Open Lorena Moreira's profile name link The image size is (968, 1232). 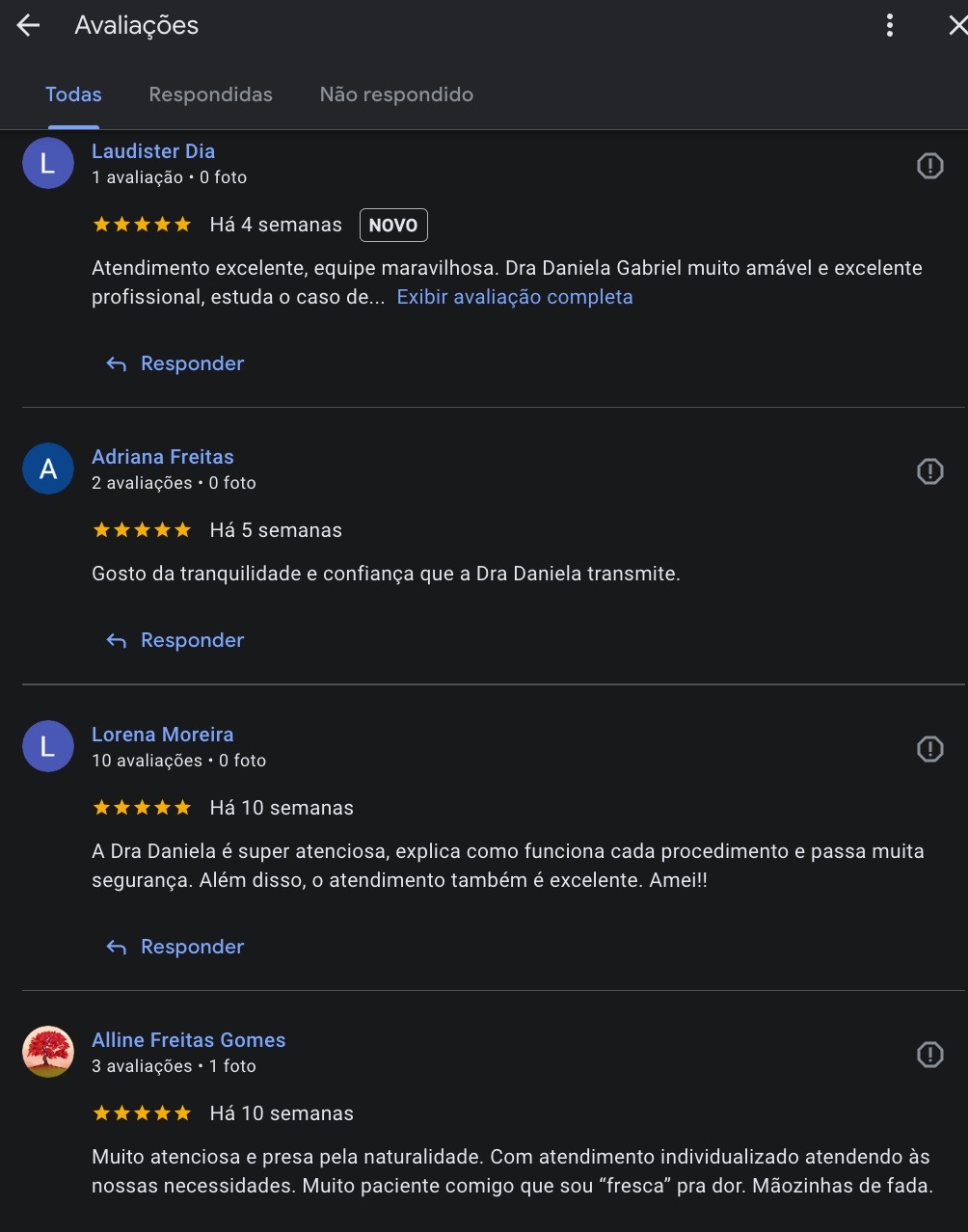coord(162,735)
